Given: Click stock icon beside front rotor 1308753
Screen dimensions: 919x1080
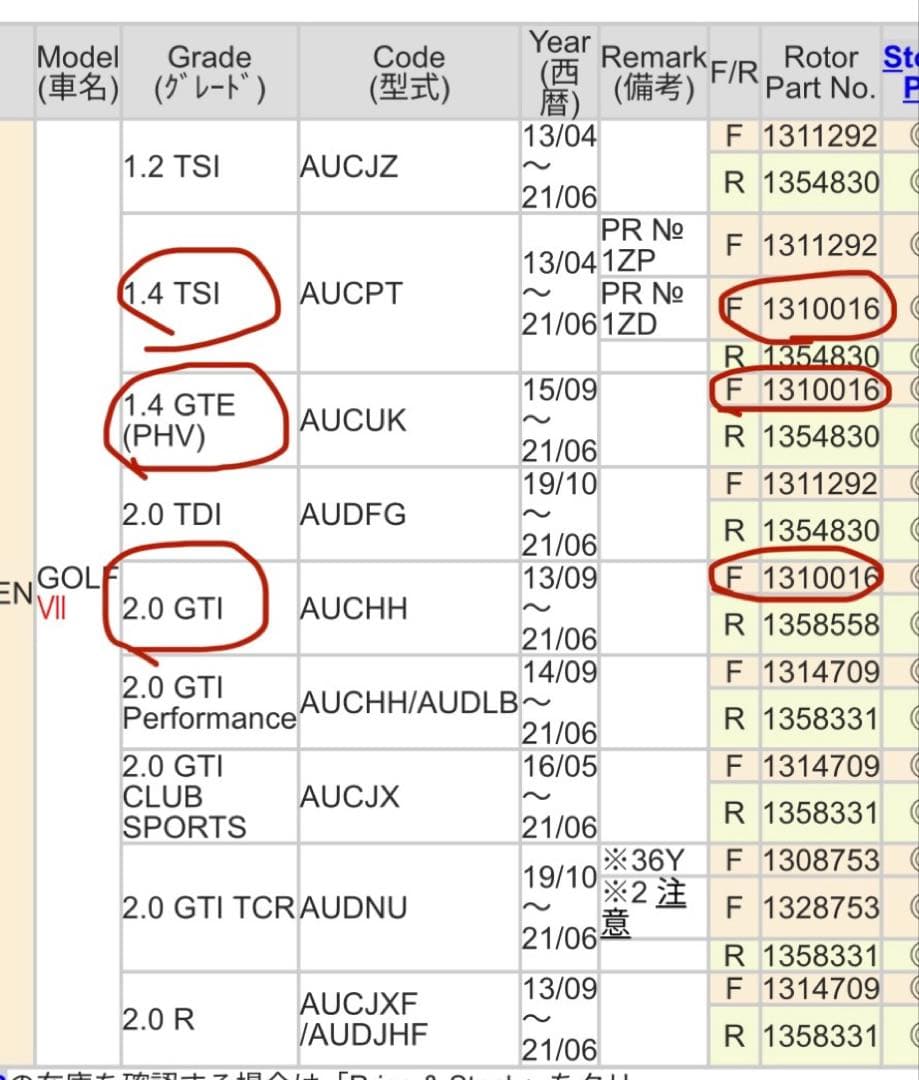Looking at the screenshot, I should [911, 860].
